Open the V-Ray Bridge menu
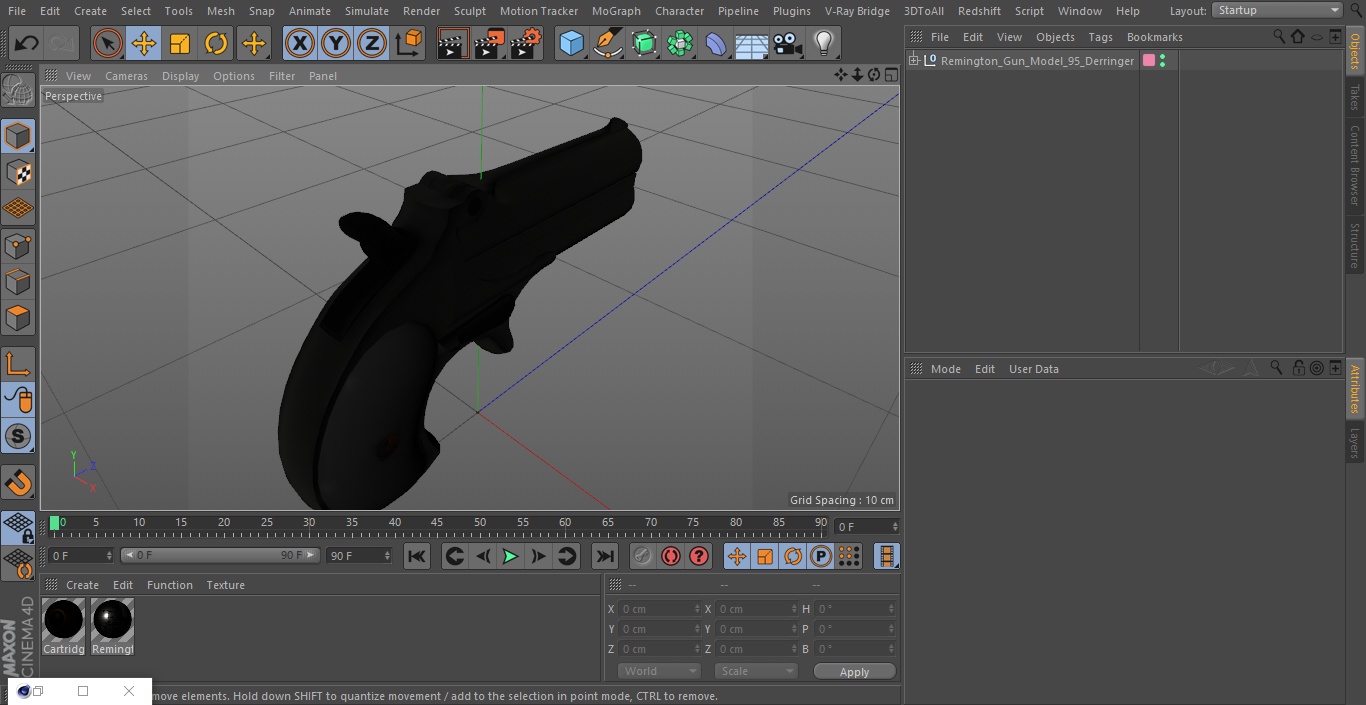1366x705 pixels. (x=857, y=11)
